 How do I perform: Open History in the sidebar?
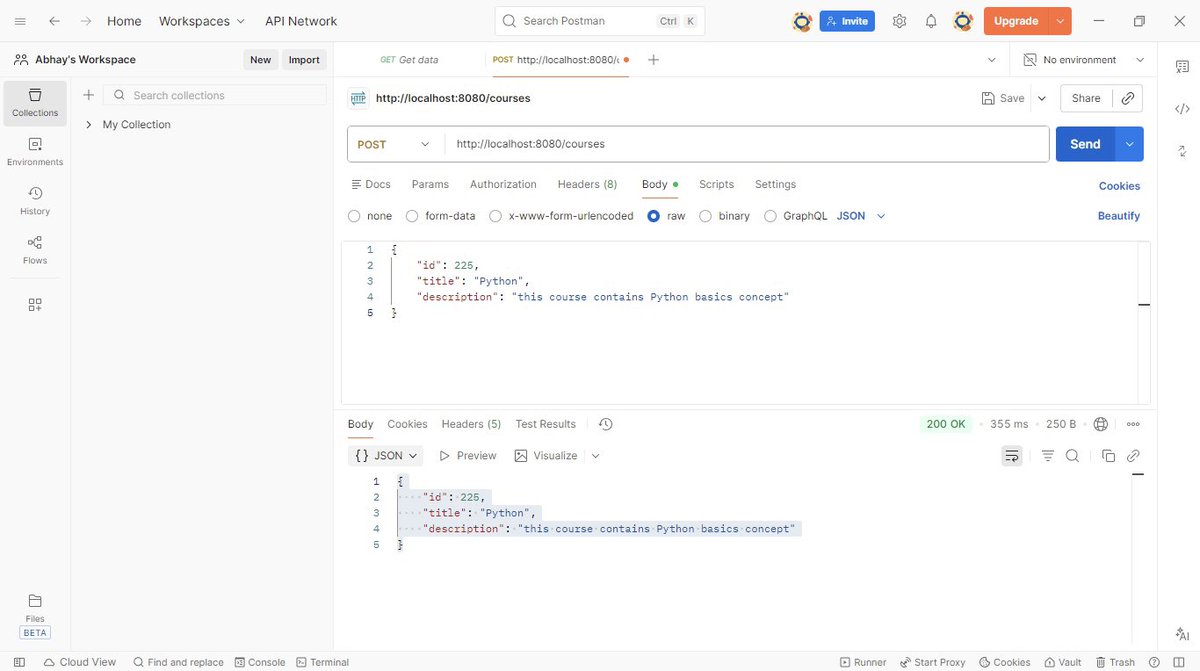[x=35, y=201]
